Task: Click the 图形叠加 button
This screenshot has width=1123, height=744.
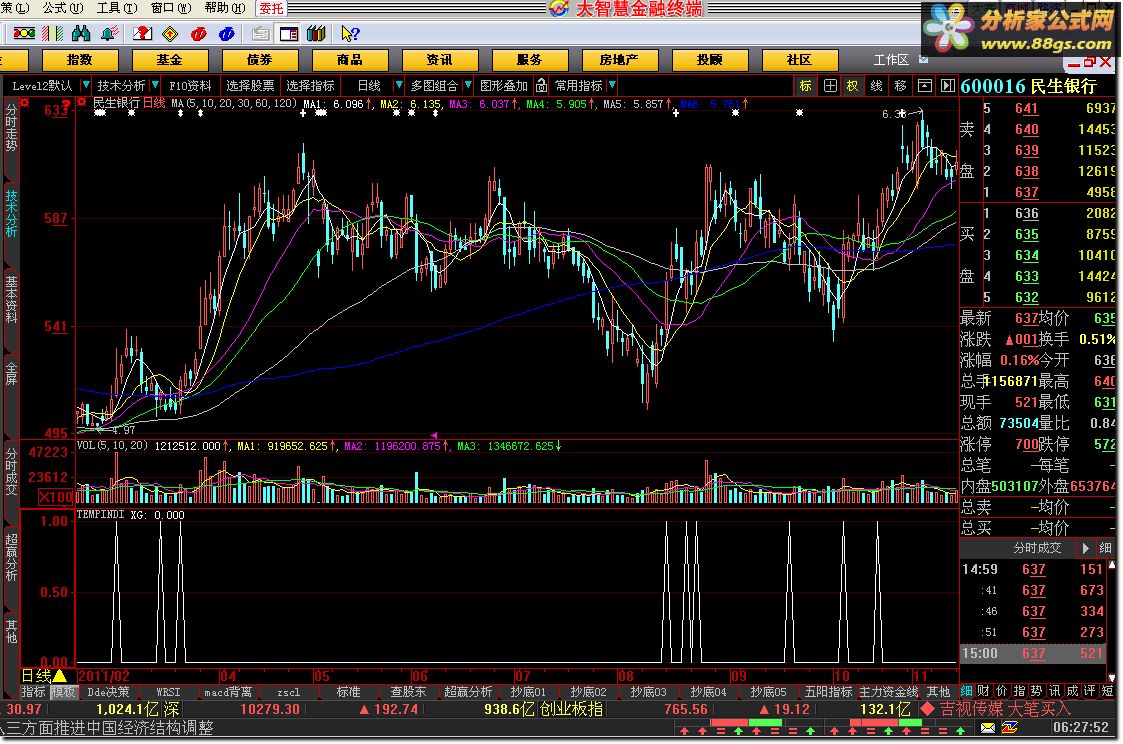Action: [503, 85]
